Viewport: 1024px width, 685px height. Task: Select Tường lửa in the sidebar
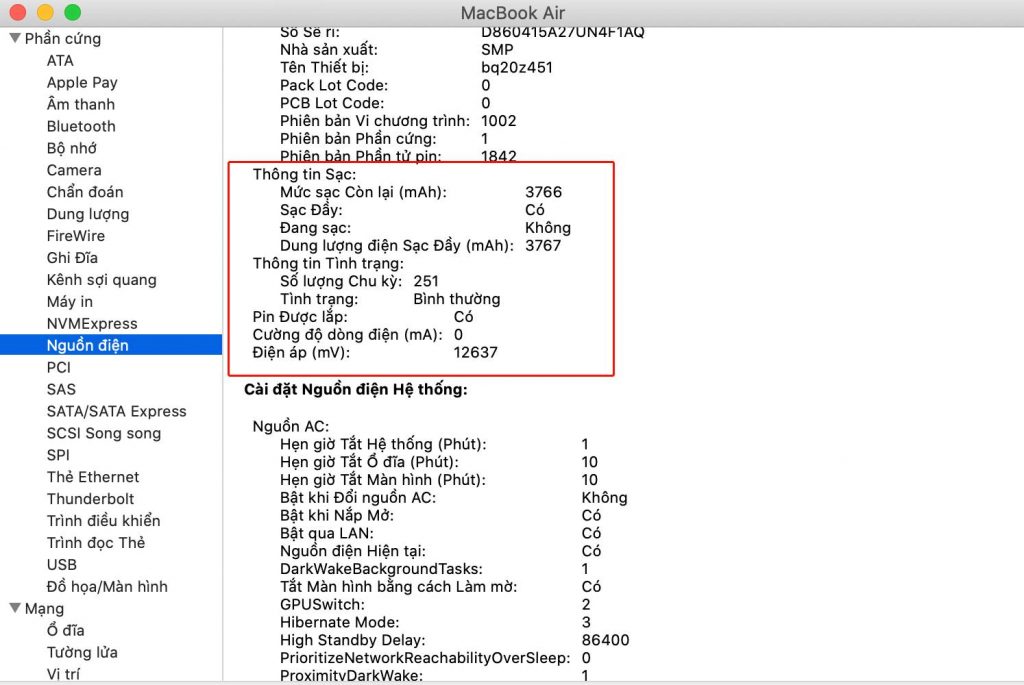(x=82, y=652)
